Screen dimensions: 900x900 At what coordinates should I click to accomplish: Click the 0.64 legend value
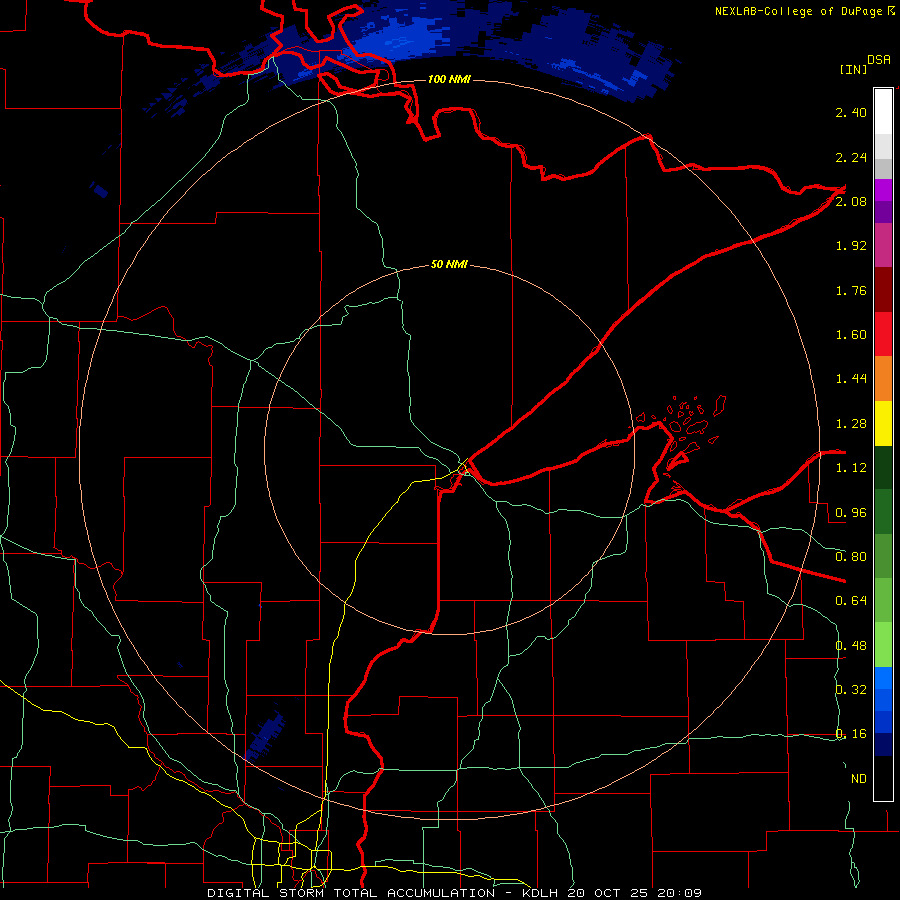(x=851, y=601)
